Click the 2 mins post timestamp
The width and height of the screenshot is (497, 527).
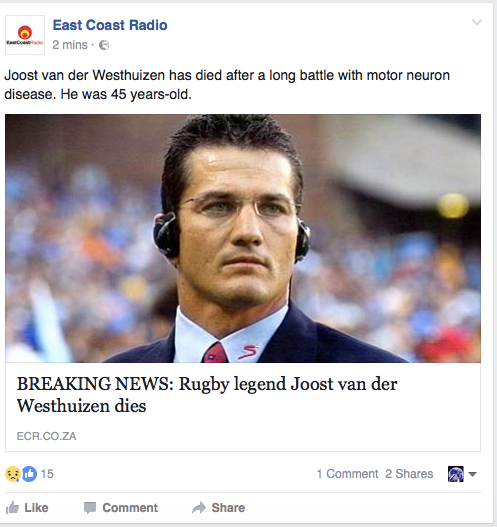(x=70, y=45)
